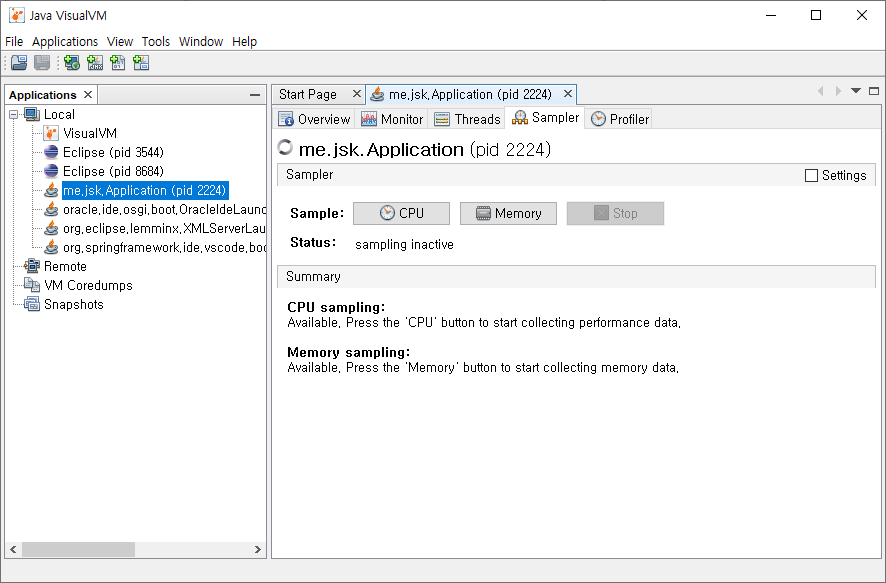Click the Remote node icon

pyautogui.click(x=32, y=266)
